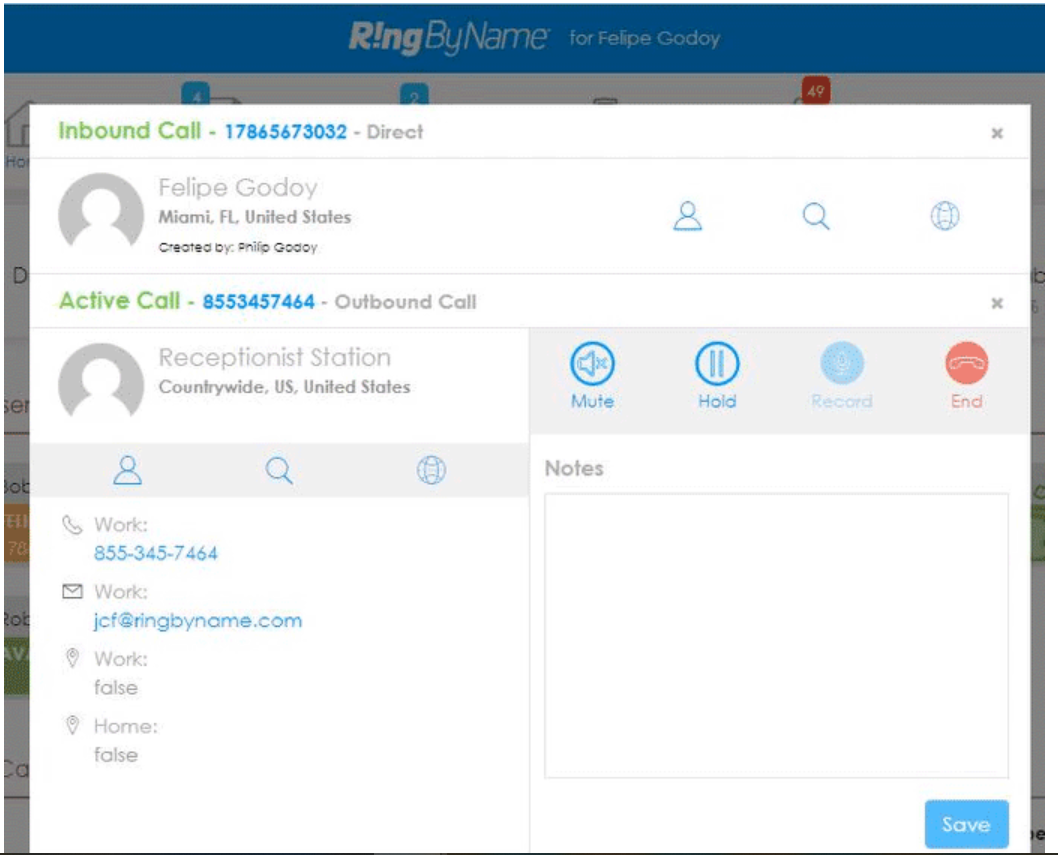Click active call number 8553457464

point(258,302)
